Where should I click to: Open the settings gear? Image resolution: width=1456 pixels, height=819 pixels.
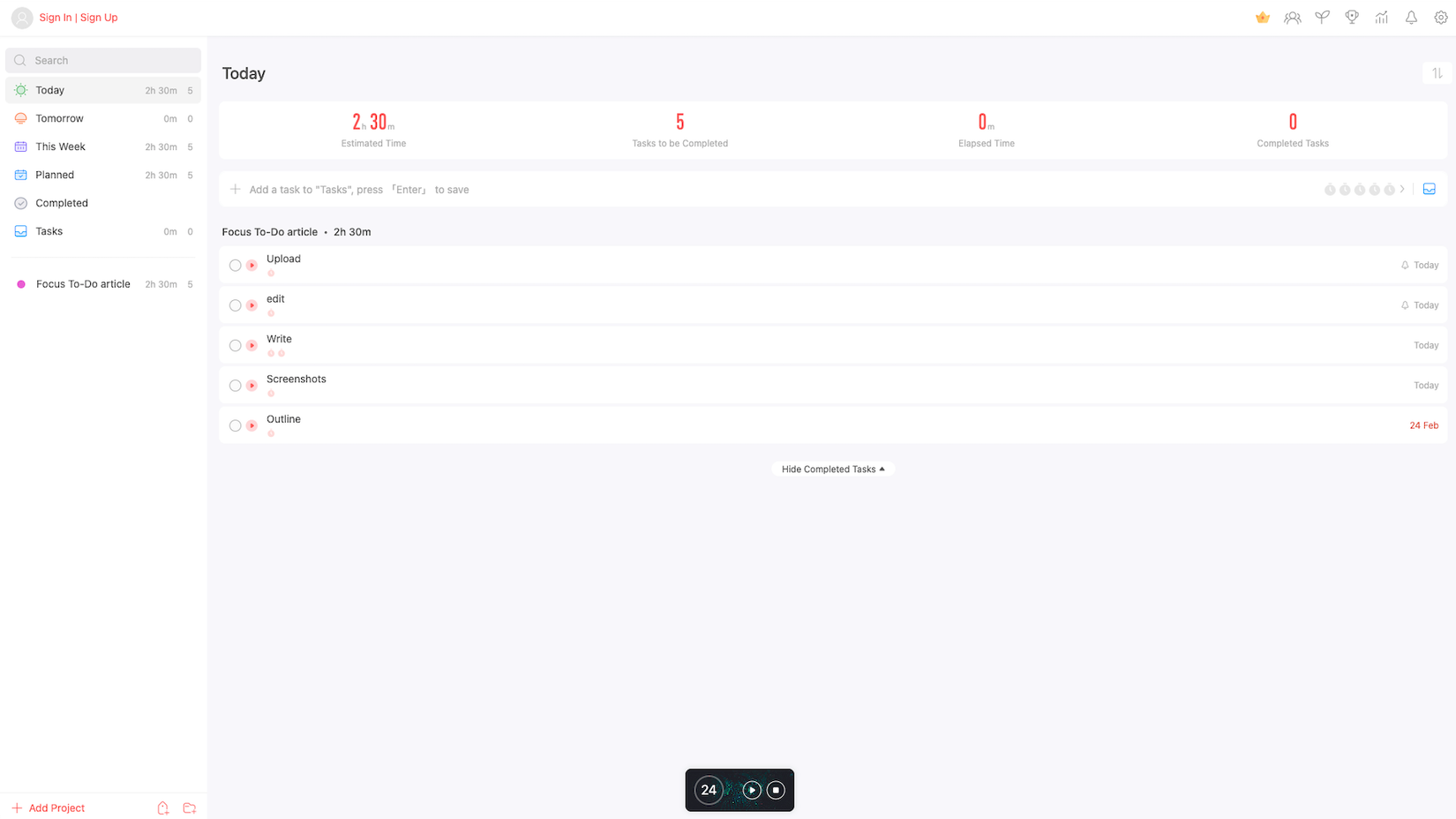pyautogui.click(x=1440, y=18)
